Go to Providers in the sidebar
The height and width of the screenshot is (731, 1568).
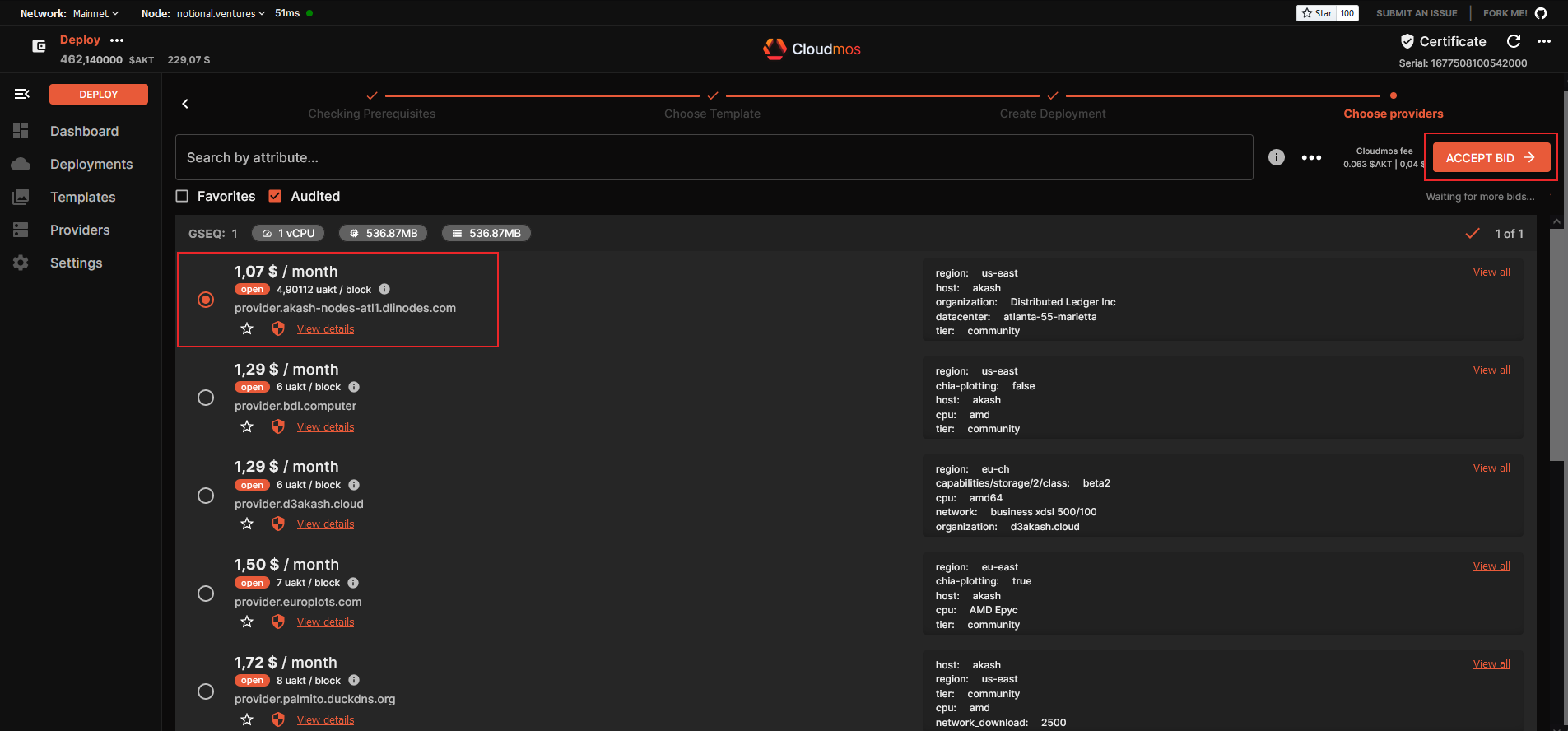[80, 230]
